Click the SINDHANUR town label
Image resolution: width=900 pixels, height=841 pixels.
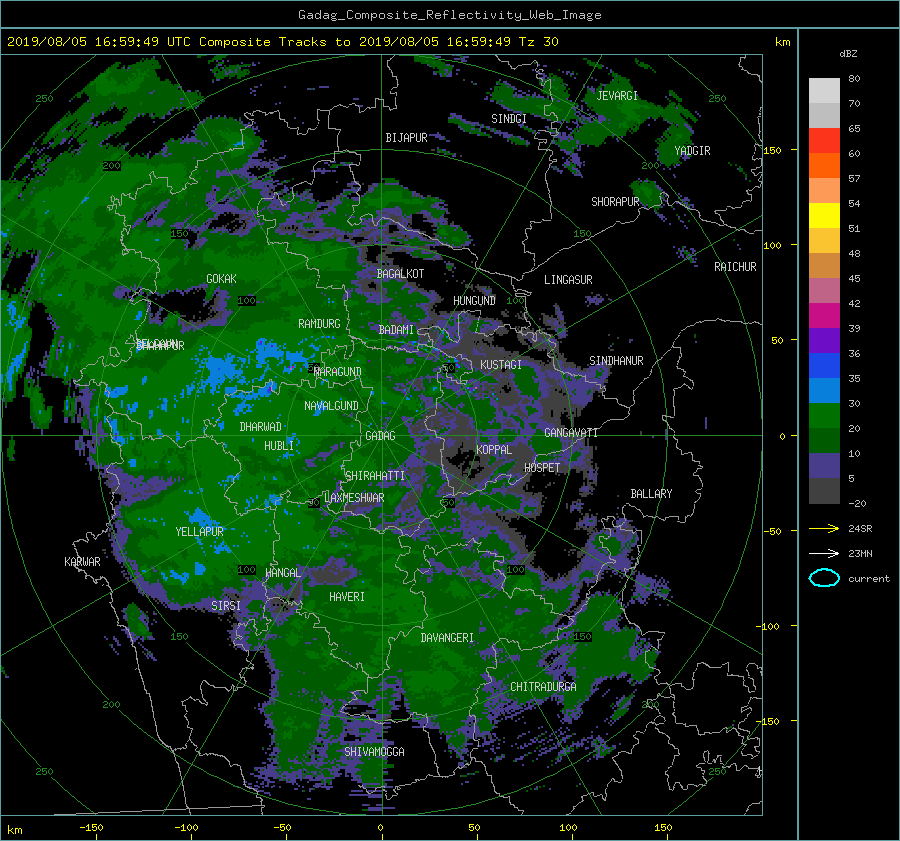[616, 361]
